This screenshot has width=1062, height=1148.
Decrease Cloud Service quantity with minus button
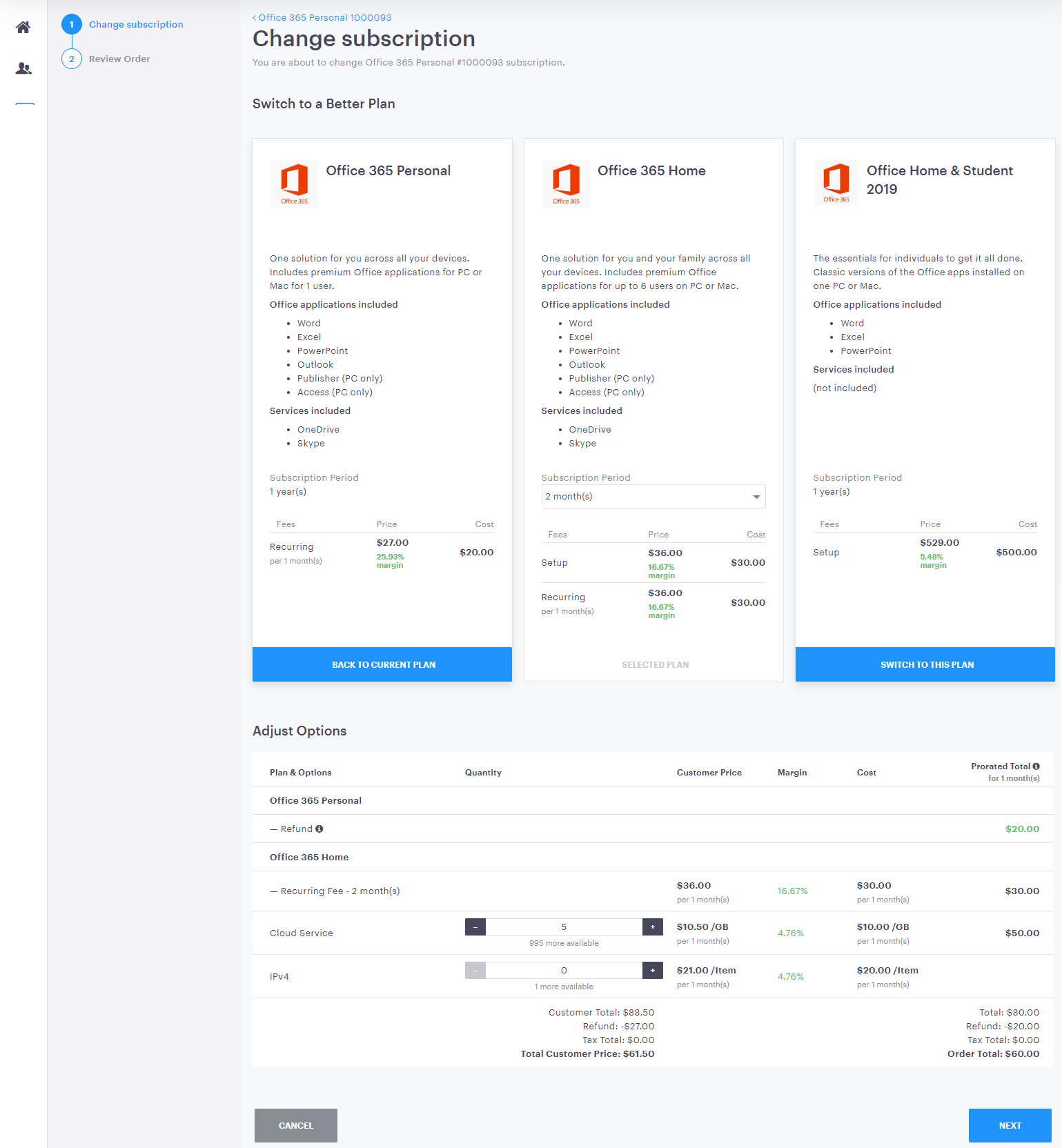(475, 927)
